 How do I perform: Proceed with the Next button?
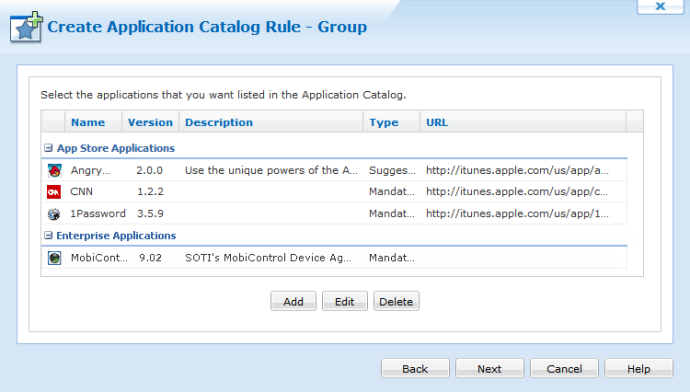(489, 368)
